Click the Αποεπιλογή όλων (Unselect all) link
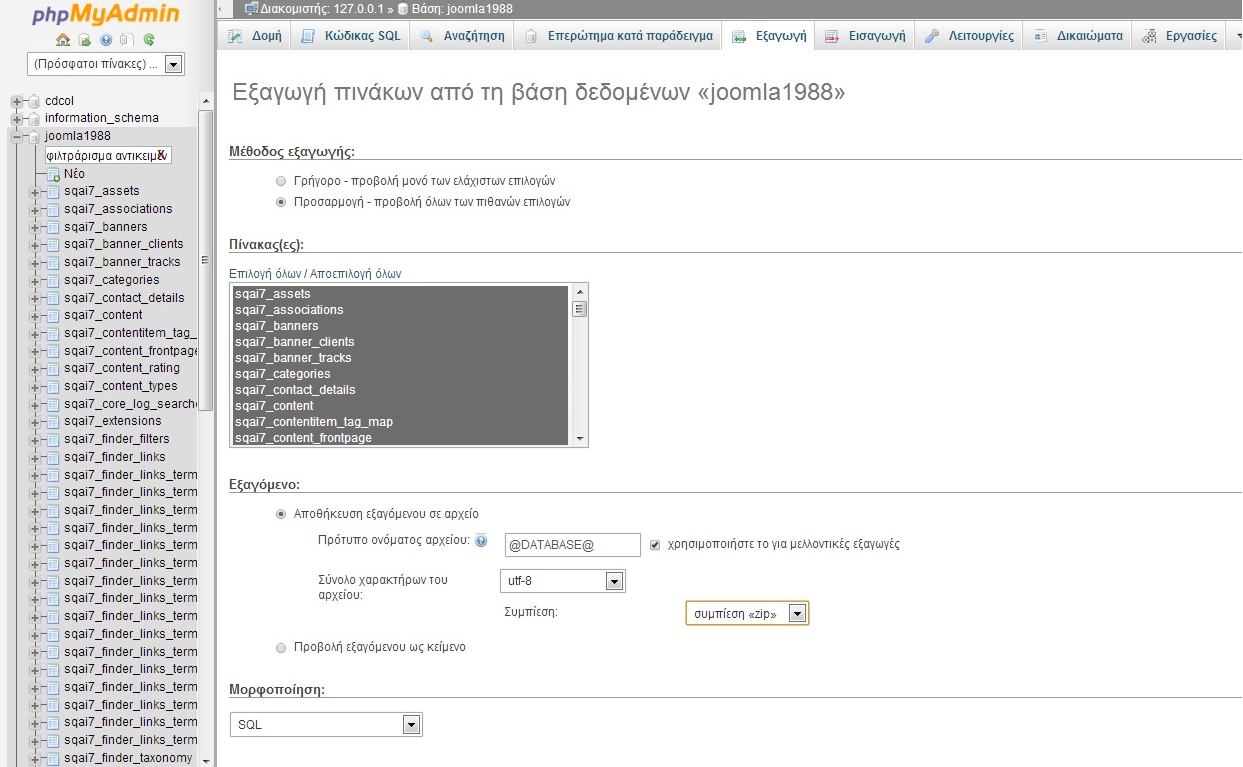Viewport: 1243px width, 767px height. tap(355, 274)
